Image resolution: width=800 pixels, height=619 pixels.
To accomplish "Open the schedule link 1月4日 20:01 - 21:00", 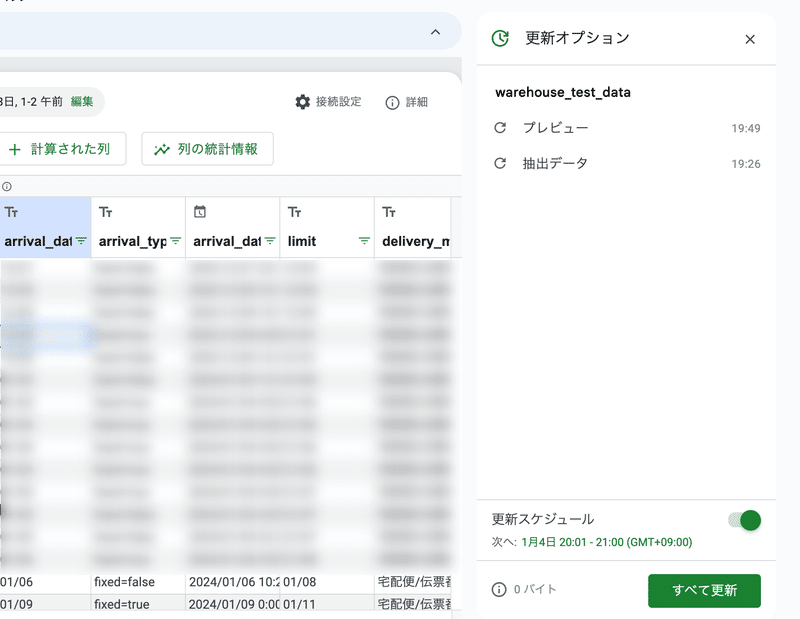I will 607,542.
